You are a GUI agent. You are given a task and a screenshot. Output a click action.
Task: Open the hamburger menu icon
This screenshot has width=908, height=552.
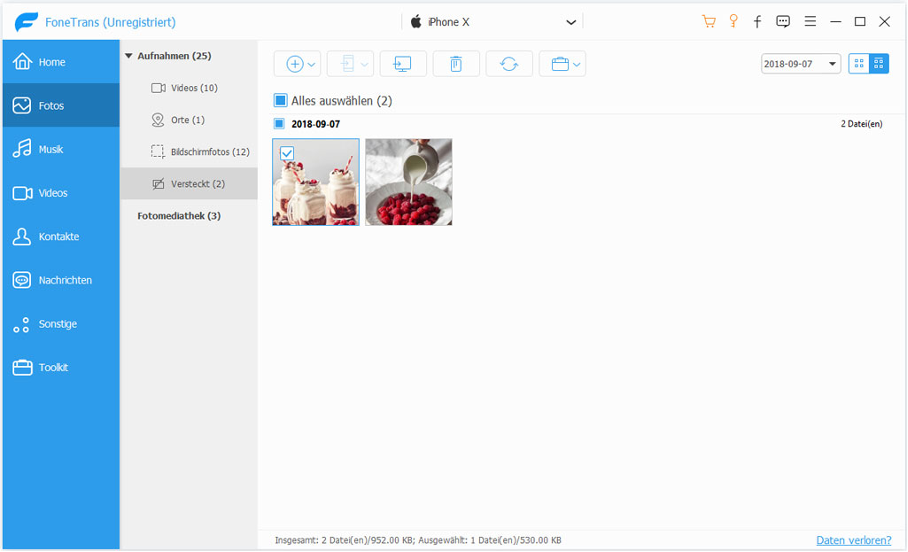810,21
